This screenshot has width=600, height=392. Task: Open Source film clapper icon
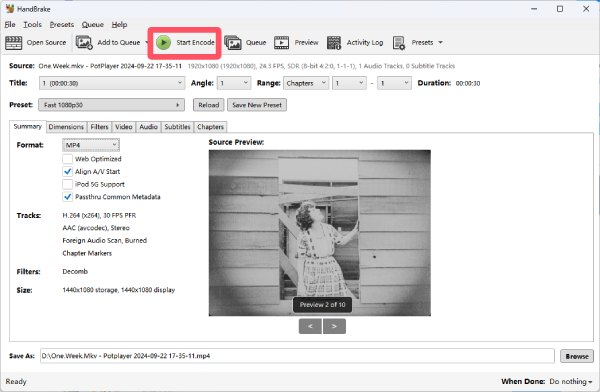coord(13,42)
